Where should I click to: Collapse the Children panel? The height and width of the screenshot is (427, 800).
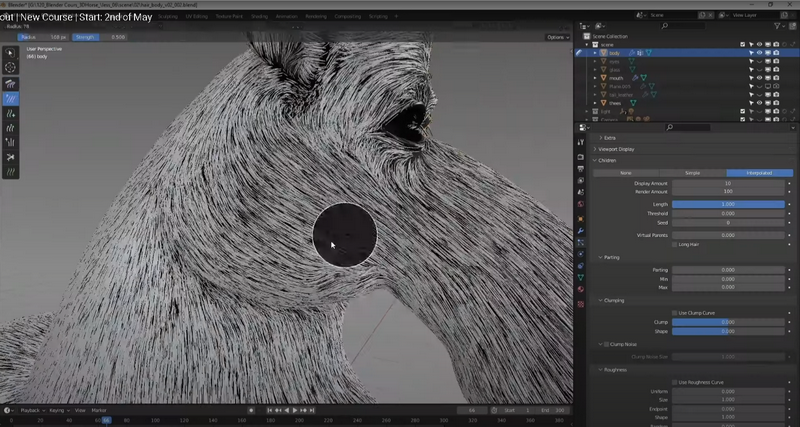pyautogui.click(x=605, y=160)
